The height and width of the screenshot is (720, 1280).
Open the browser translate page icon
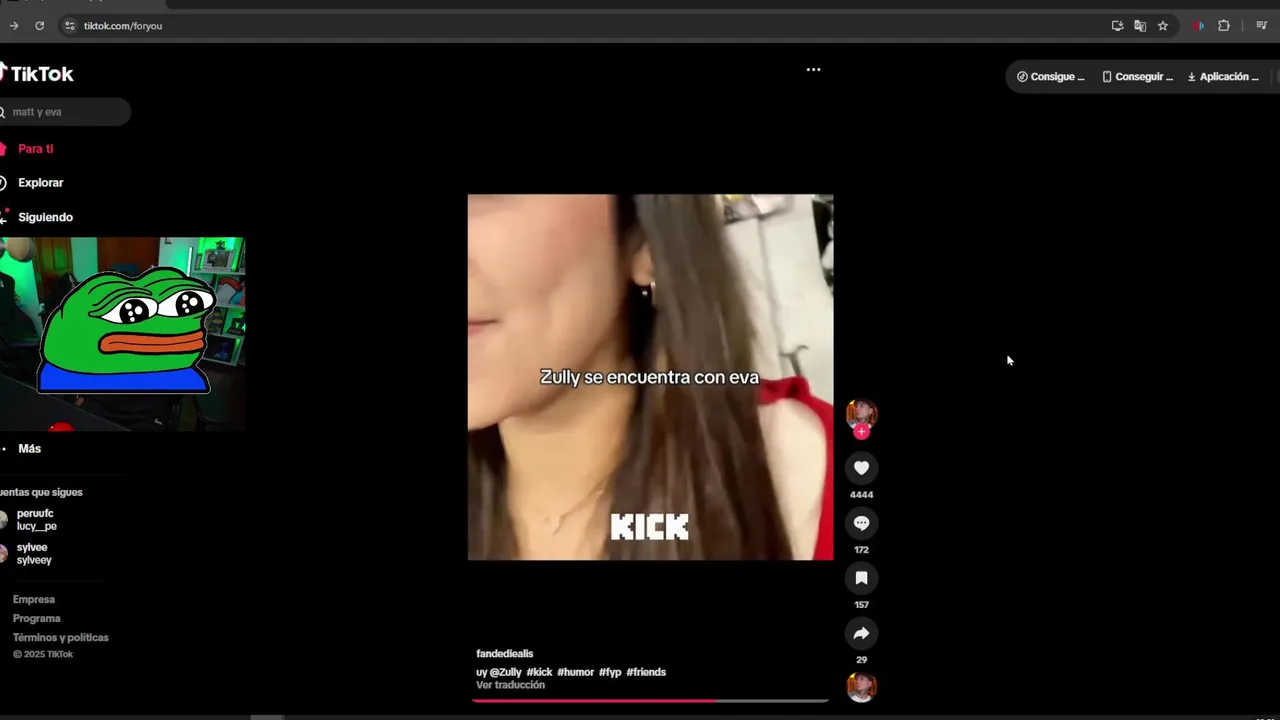1140,26
